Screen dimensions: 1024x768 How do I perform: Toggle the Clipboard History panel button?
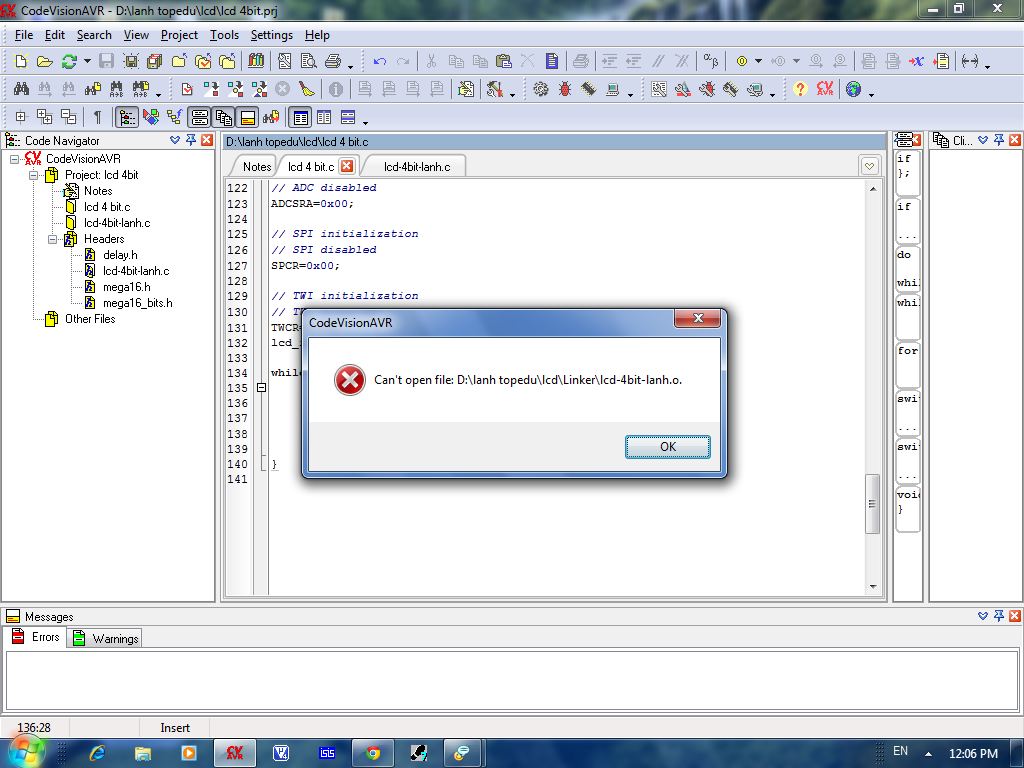223,117
